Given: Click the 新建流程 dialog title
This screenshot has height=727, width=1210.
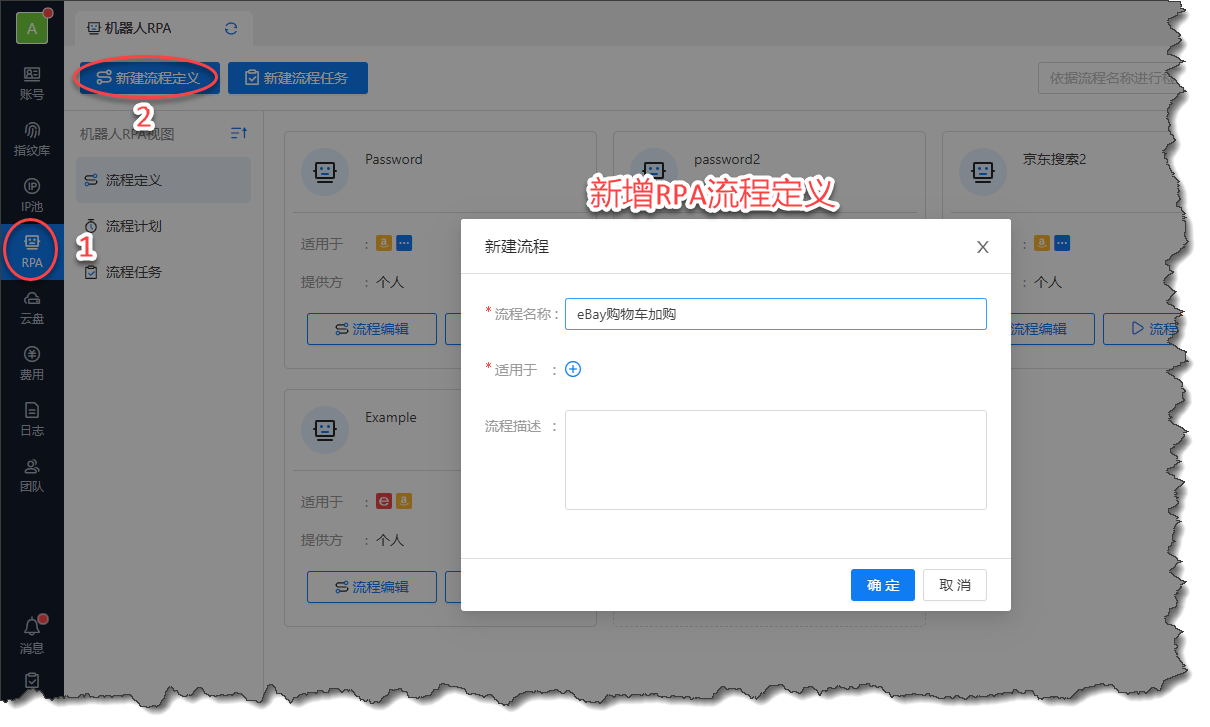Looking at the screenshot, I should [517, 246].
